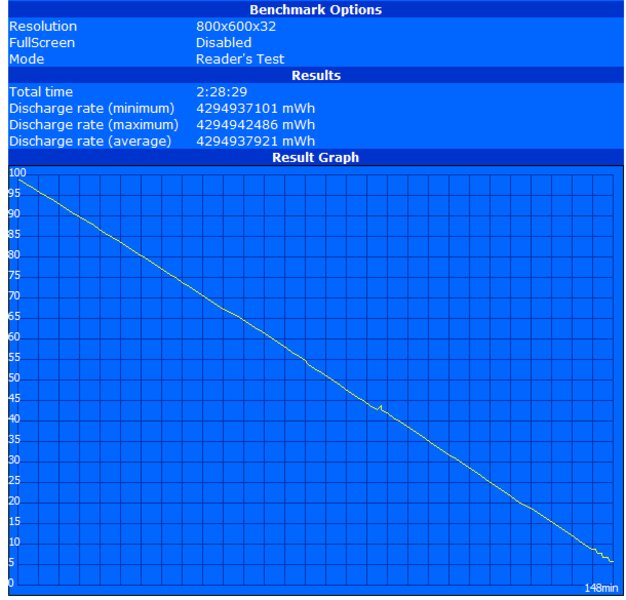This screenshot has width=626, height=600.
Task: Click the '0' y-axis label
Action: [11, 583]
